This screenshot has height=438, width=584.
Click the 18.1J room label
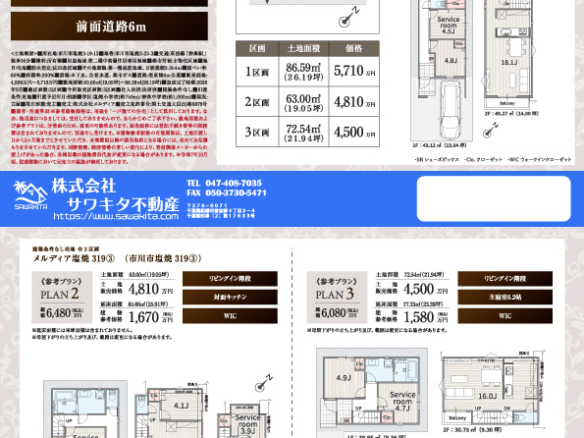508,63
